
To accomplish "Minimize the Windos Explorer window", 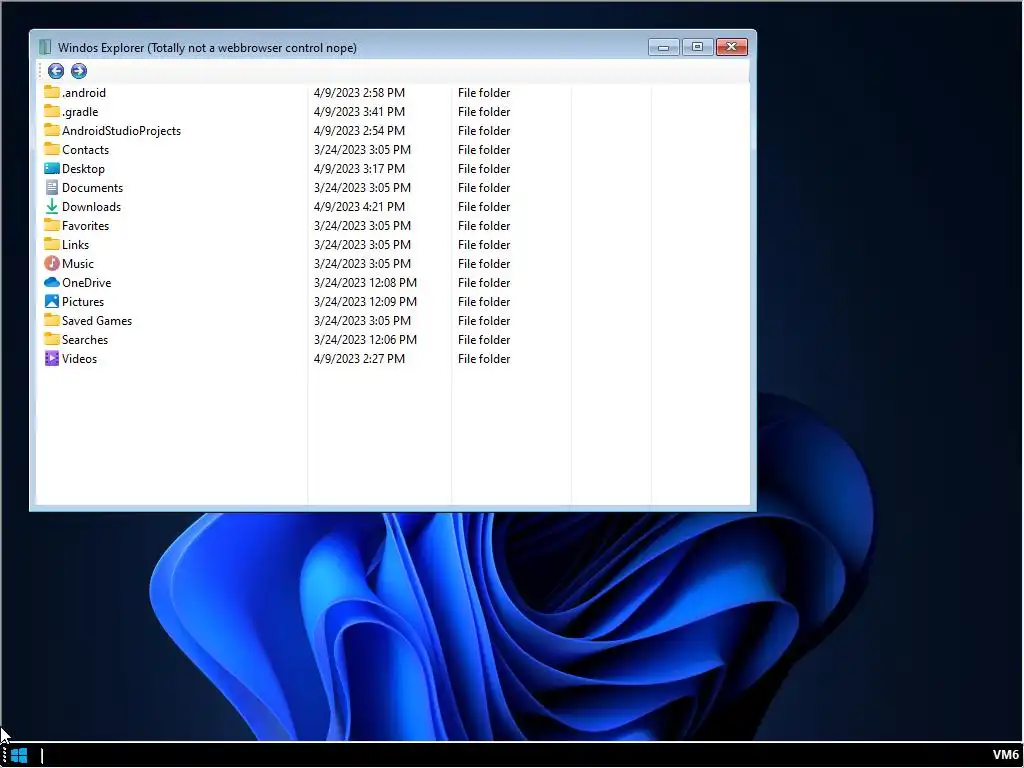I will 664,47.
